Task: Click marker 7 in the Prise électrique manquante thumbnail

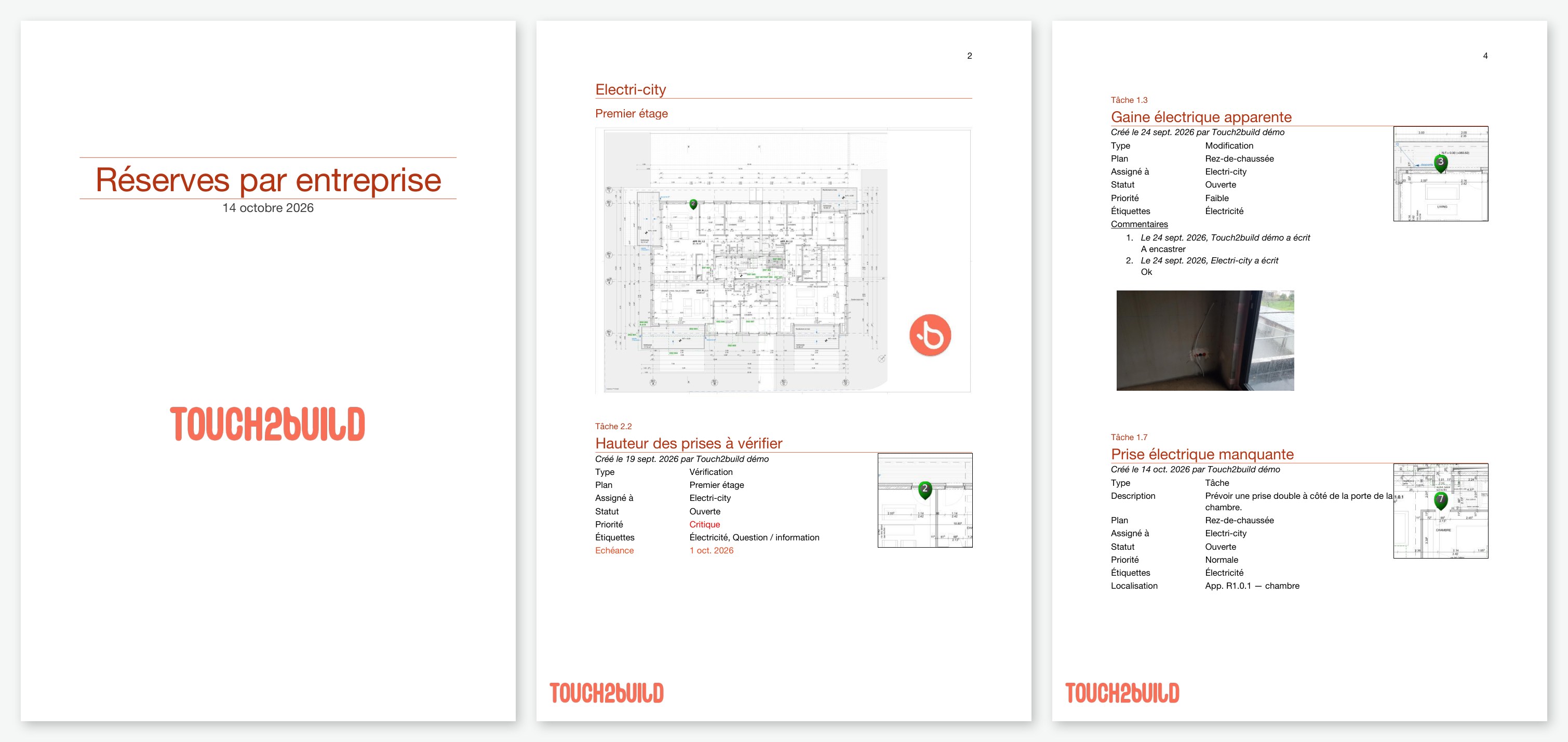Action: (x=1440, y=501)
